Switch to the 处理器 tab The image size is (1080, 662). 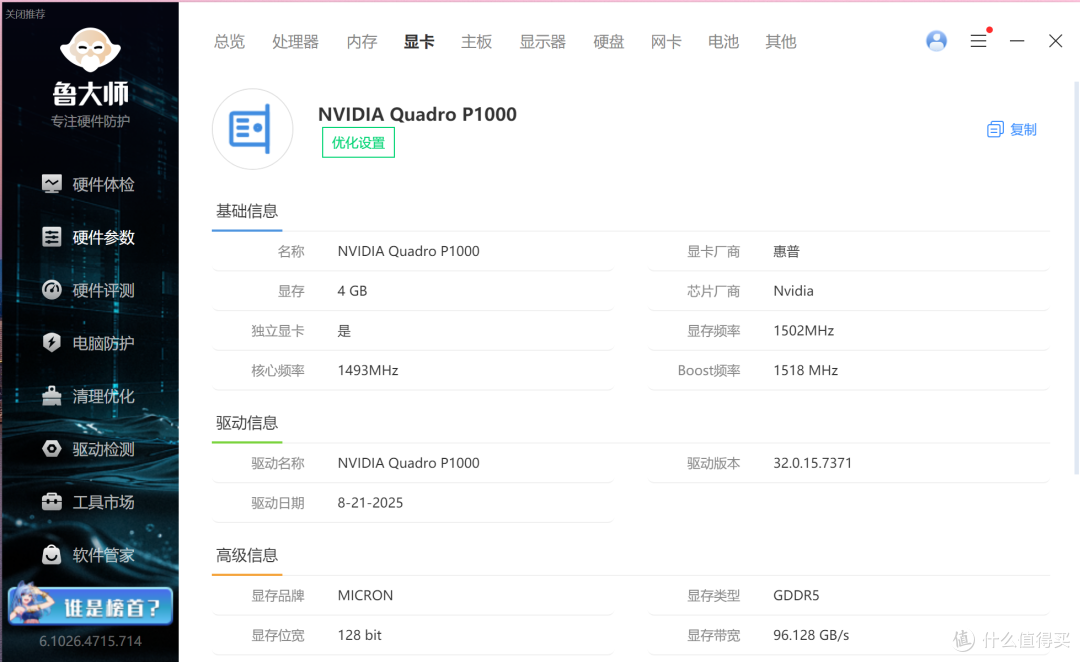pos(295,42)
